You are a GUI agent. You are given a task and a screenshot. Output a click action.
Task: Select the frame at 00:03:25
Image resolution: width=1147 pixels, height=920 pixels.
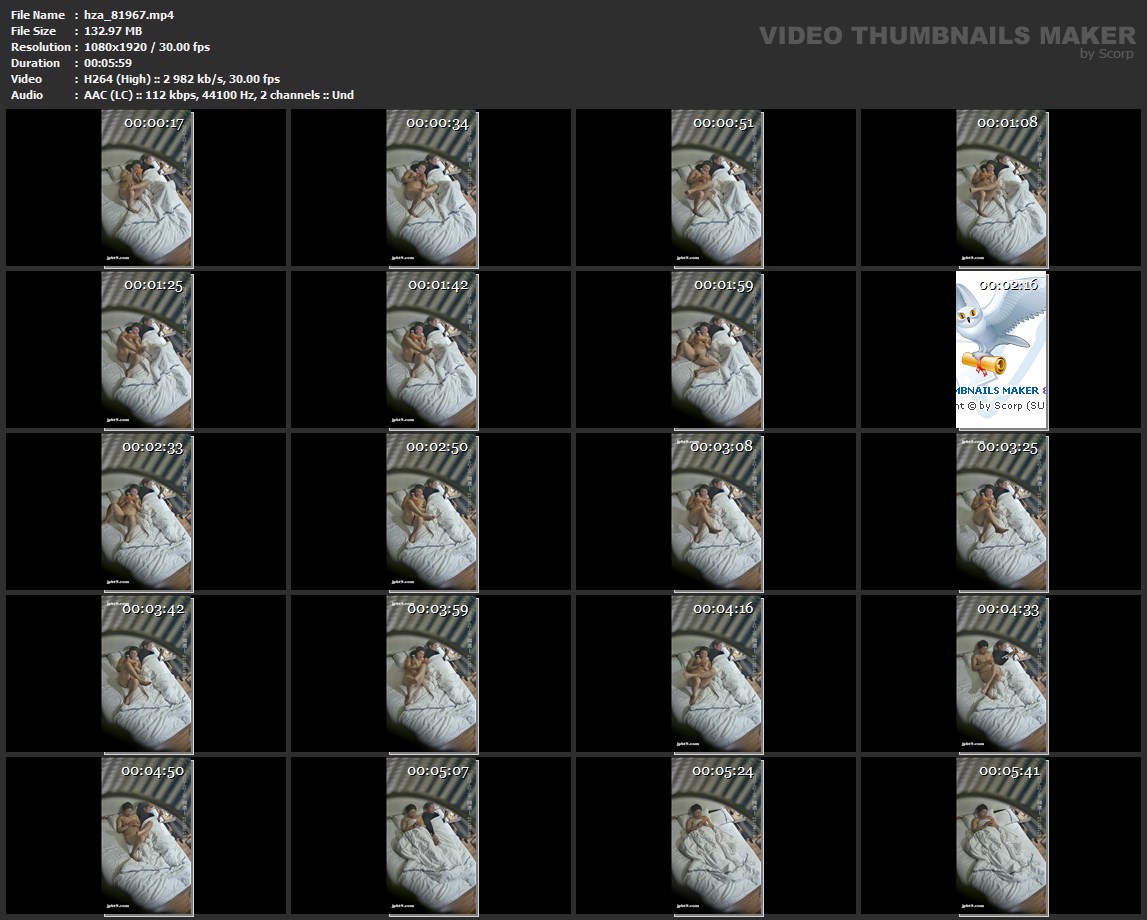(x=1001, y=511)
